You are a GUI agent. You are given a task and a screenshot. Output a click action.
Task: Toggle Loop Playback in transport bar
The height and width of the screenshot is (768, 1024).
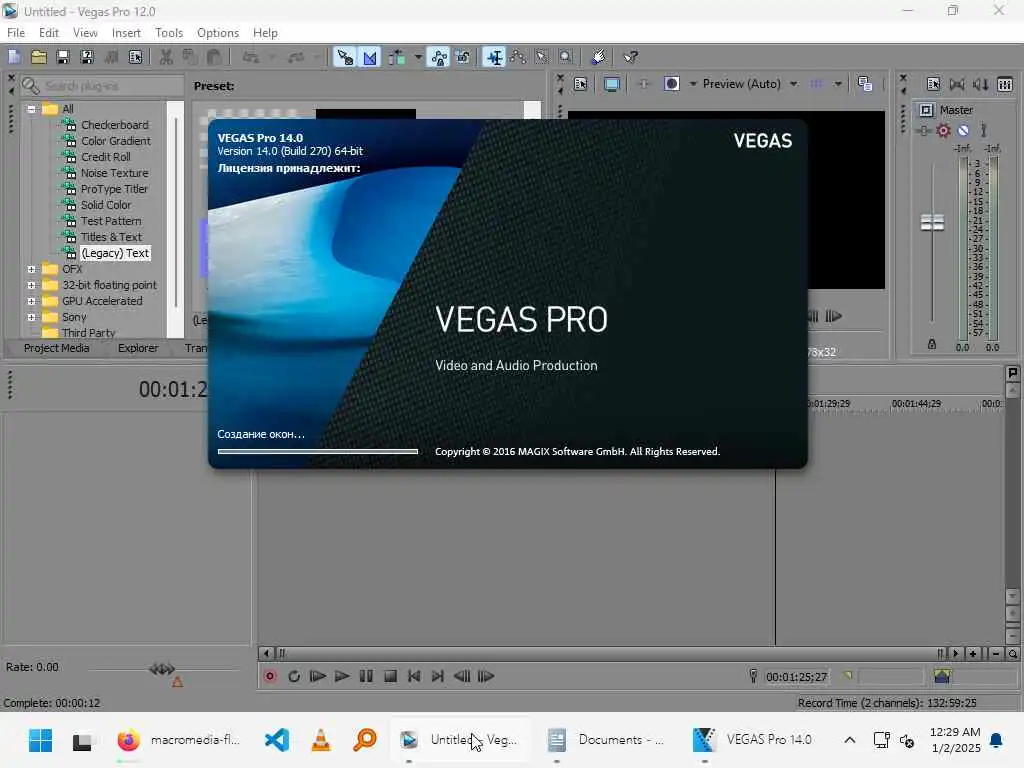[x=294, y=677]
